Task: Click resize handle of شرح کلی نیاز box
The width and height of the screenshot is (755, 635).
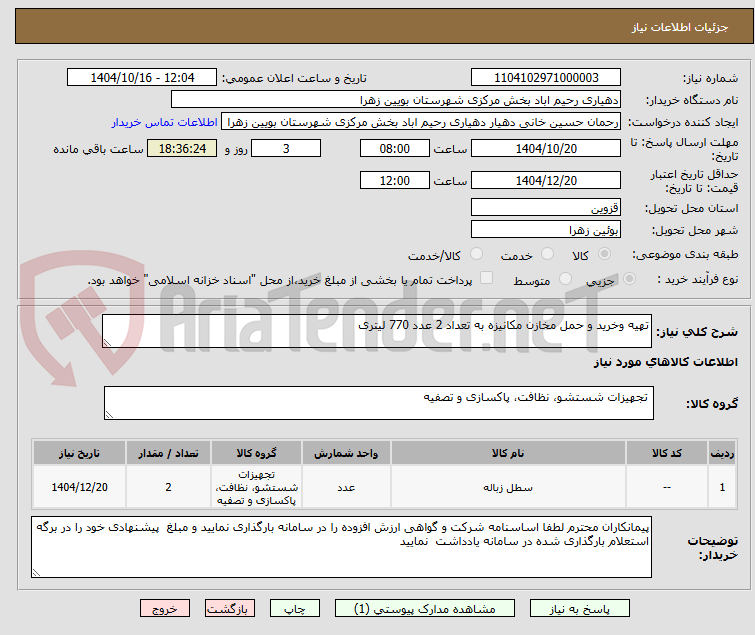Action: point(107,342)
